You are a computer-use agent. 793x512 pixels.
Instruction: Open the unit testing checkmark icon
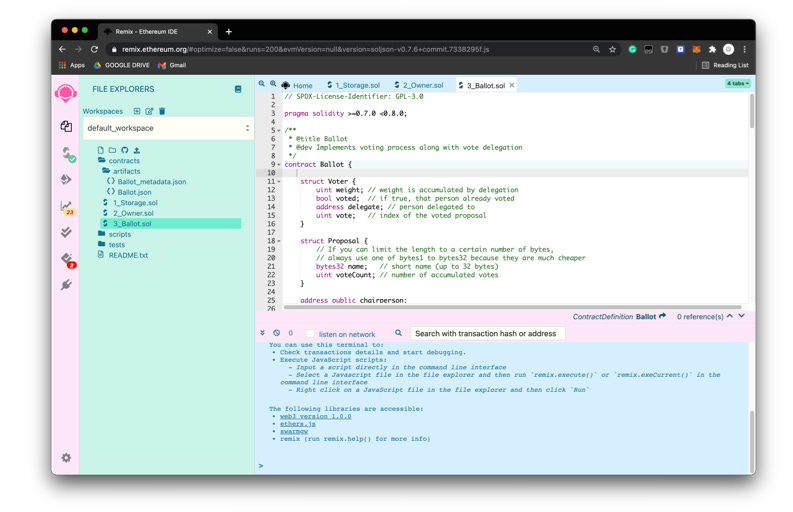click(66, 232)
